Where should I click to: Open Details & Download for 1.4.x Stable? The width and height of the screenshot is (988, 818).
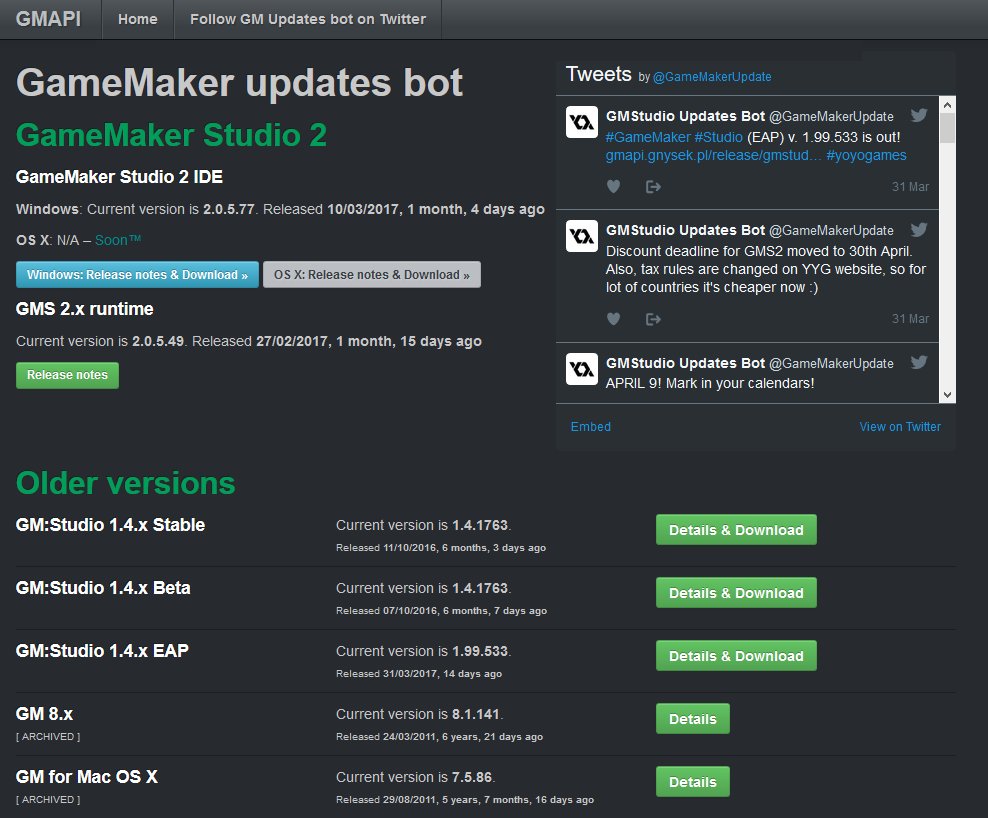point(736,530)
